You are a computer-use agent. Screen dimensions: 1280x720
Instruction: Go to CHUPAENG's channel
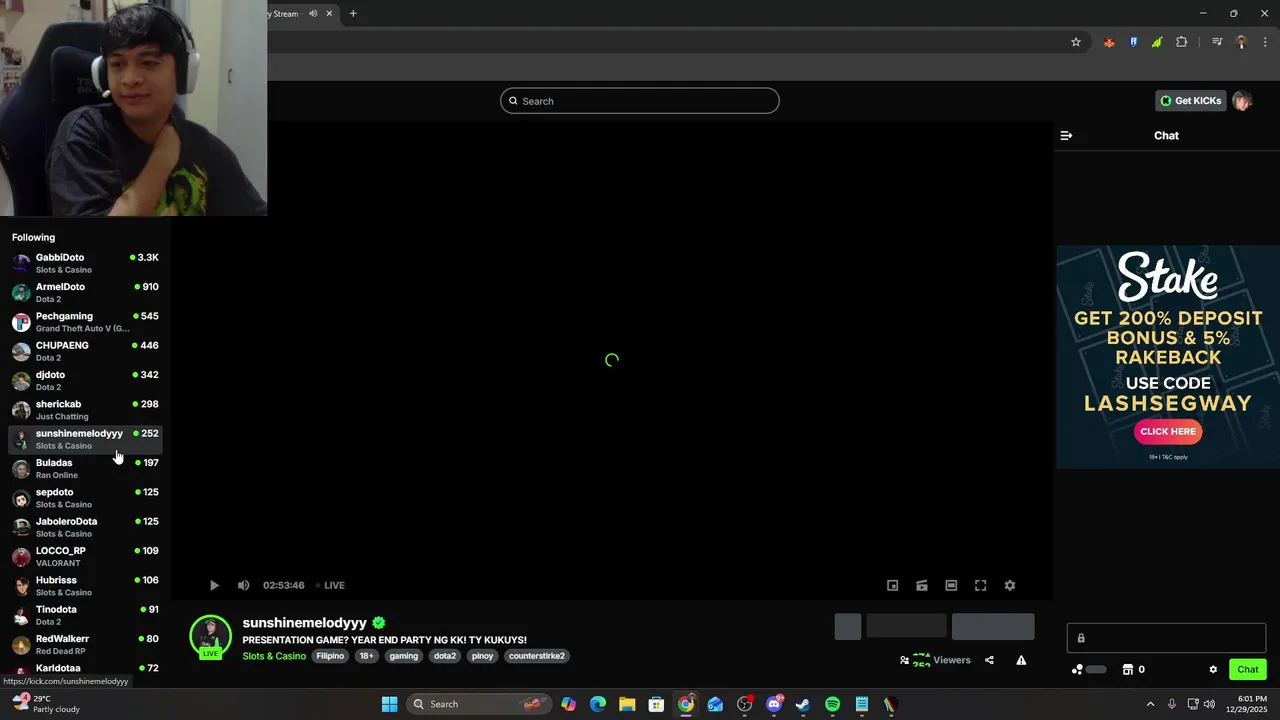click(x=86, y=351)
